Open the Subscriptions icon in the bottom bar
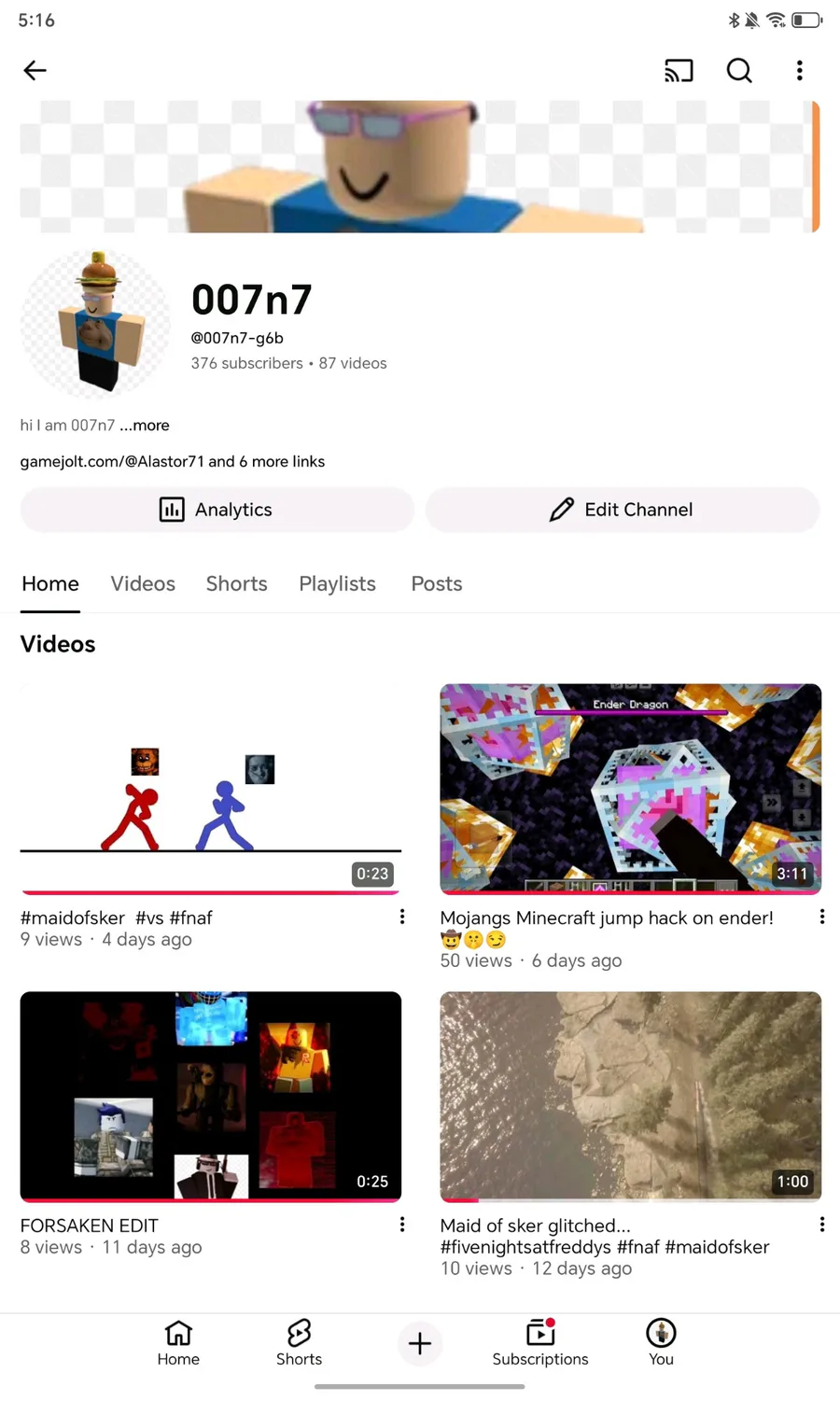The height and width of the screenshot is (1401, 840). pyautogui.click(x=540, y=1342)
